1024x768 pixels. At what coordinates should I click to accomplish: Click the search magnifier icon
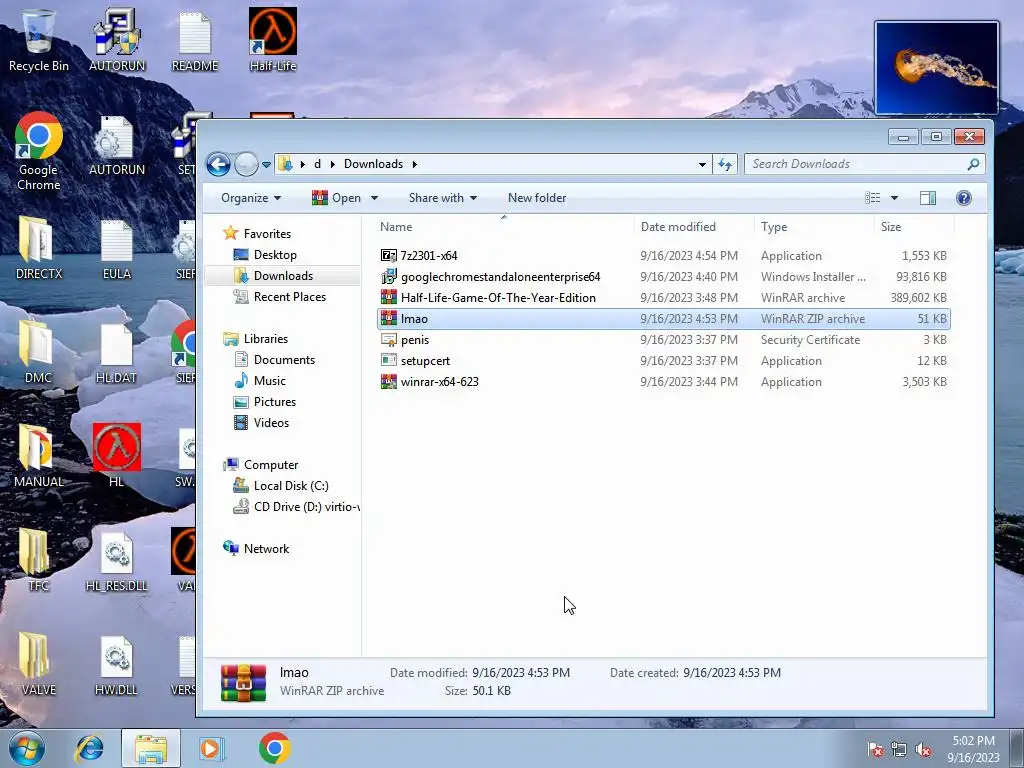pos(973,164)
